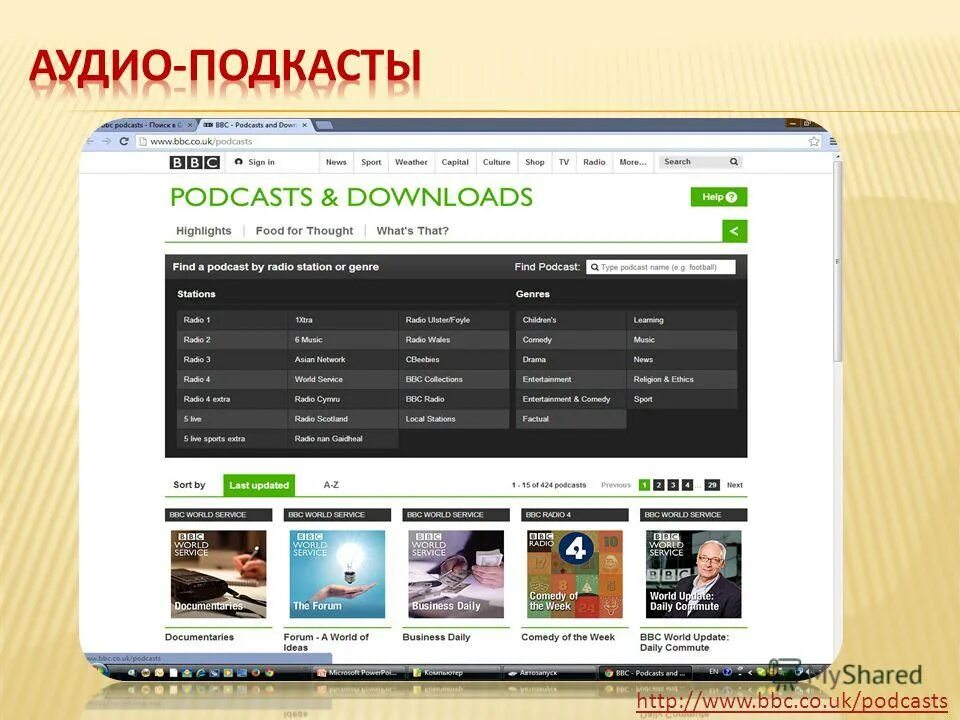Switch to Компьютер taskbar window

(x=453, y=673)
